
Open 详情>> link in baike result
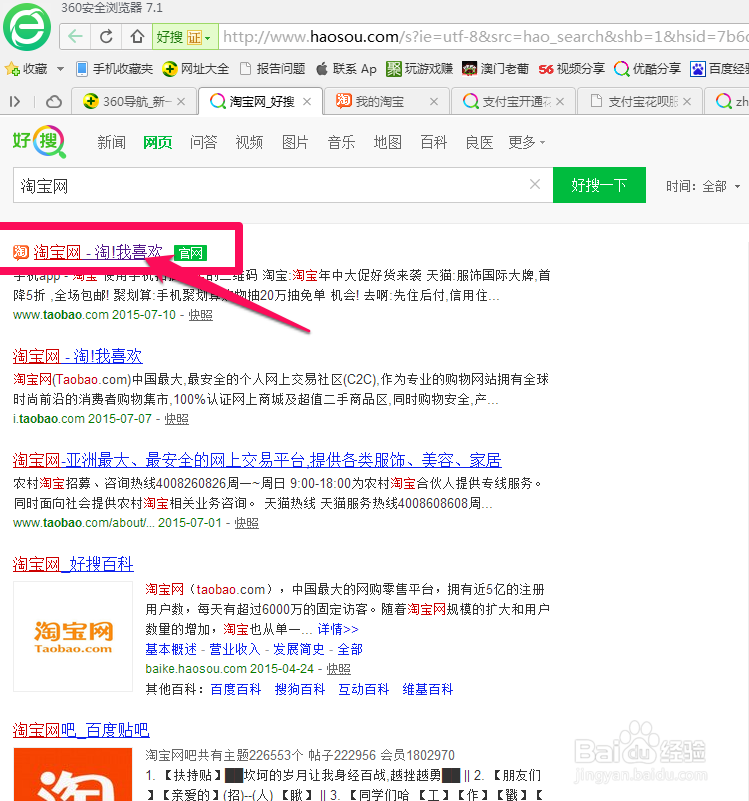338,629
